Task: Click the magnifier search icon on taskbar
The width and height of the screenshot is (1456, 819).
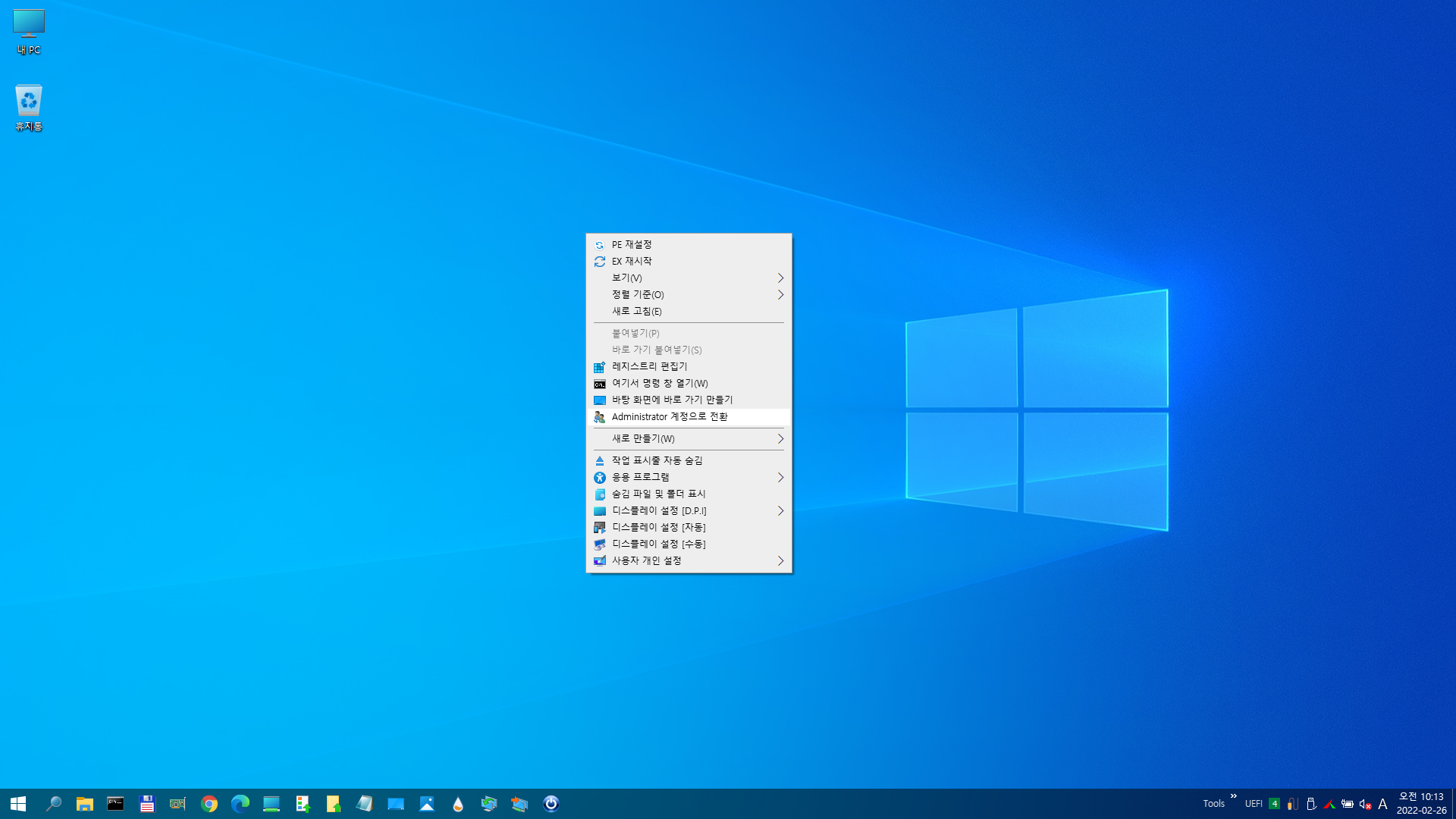Action: (x=54, y=804)
